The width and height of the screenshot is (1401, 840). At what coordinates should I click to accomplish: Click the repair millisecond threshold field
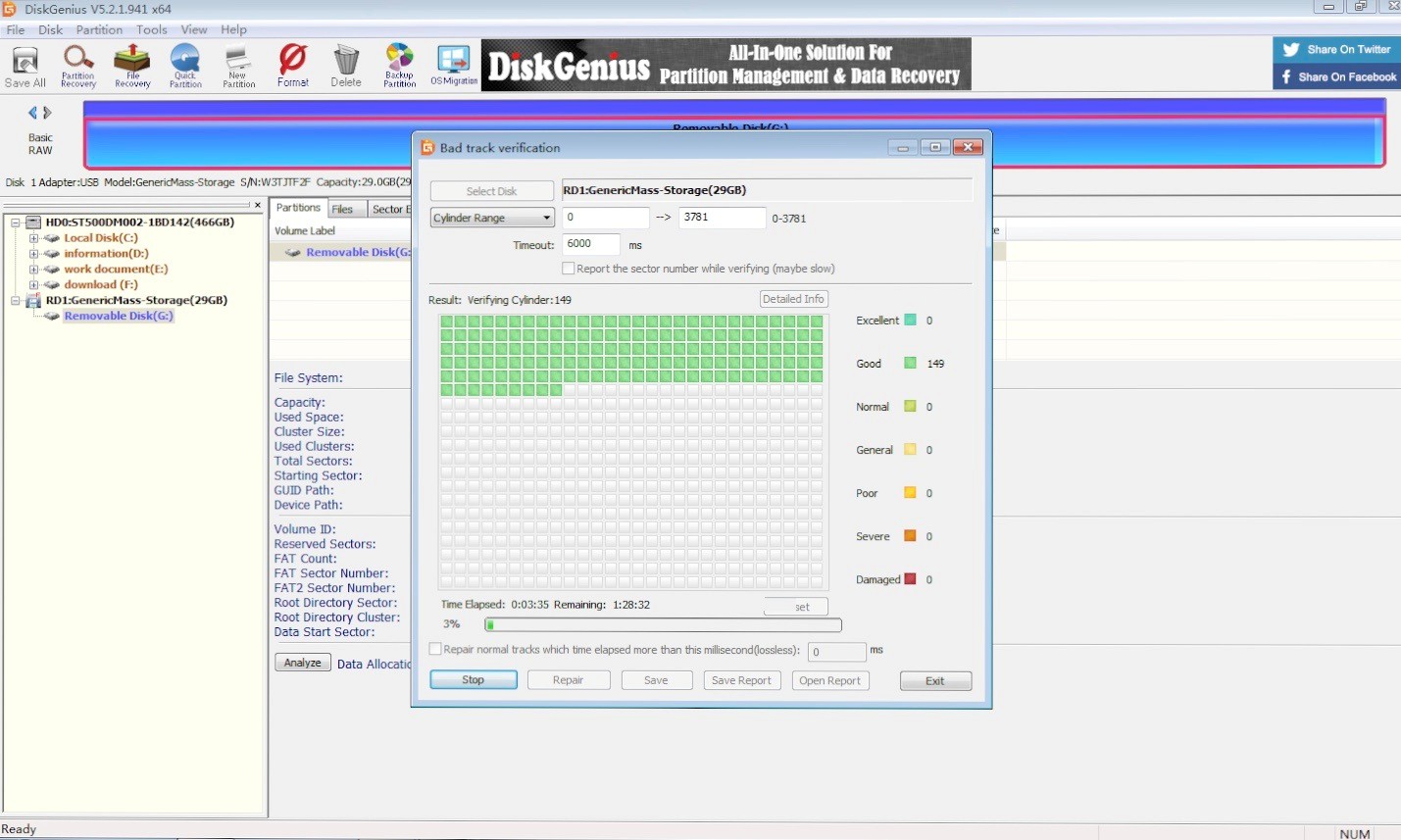click(x=836, y=652)
